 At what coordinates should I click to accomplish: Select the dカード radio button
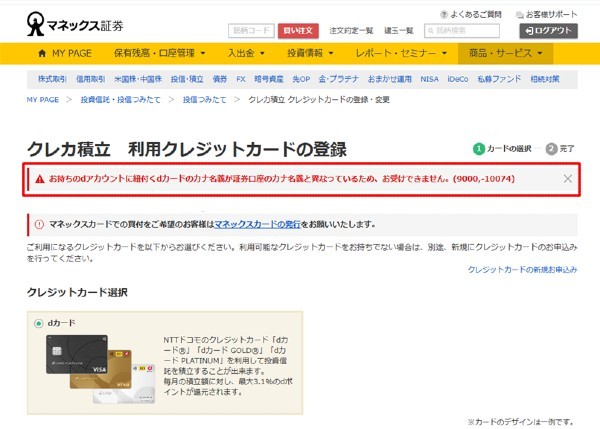(x=38, y=324)
